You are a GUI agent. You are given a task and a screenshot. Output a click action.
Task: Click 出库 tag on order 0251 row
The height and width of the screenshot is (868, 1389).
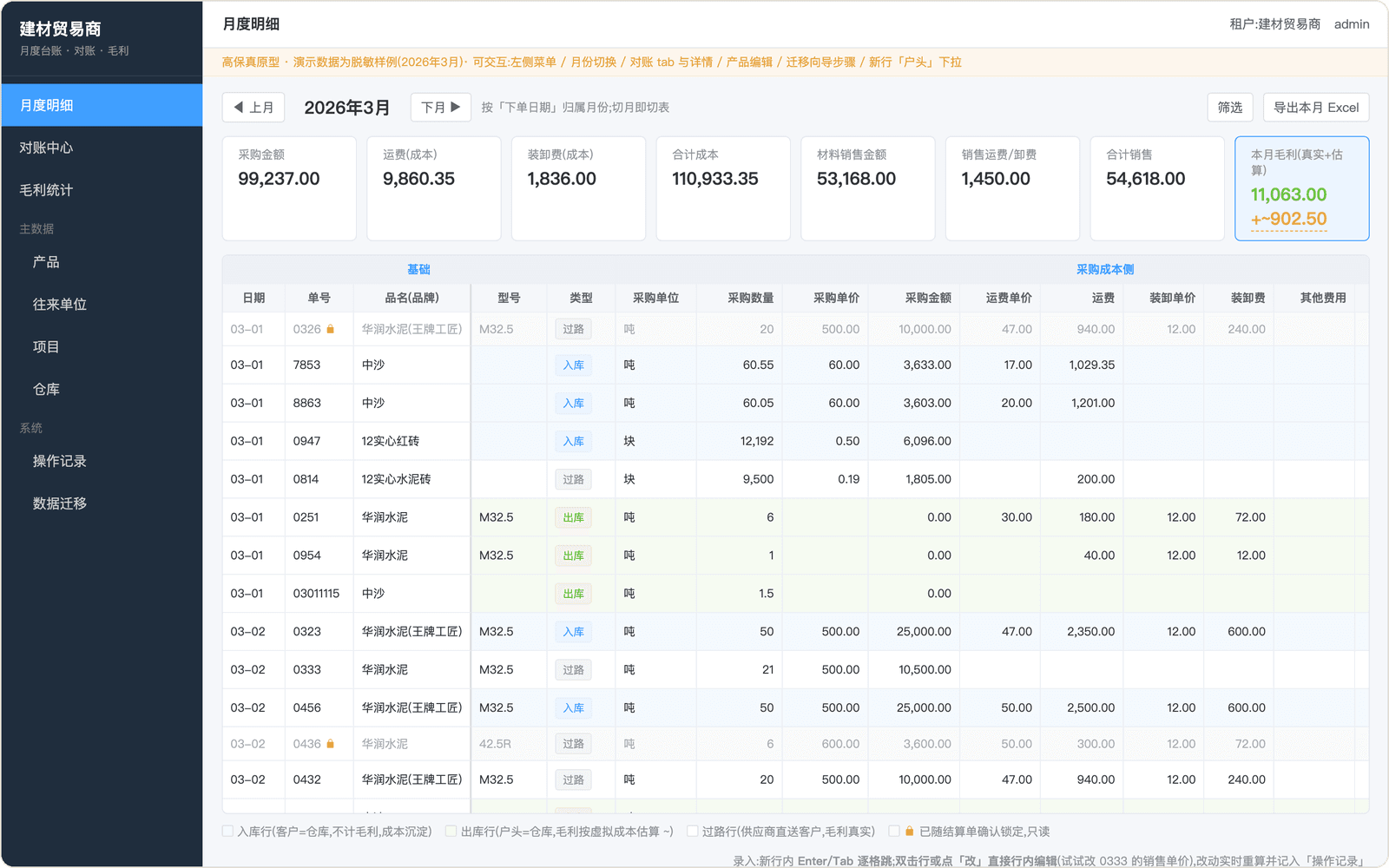coord(573,518)
